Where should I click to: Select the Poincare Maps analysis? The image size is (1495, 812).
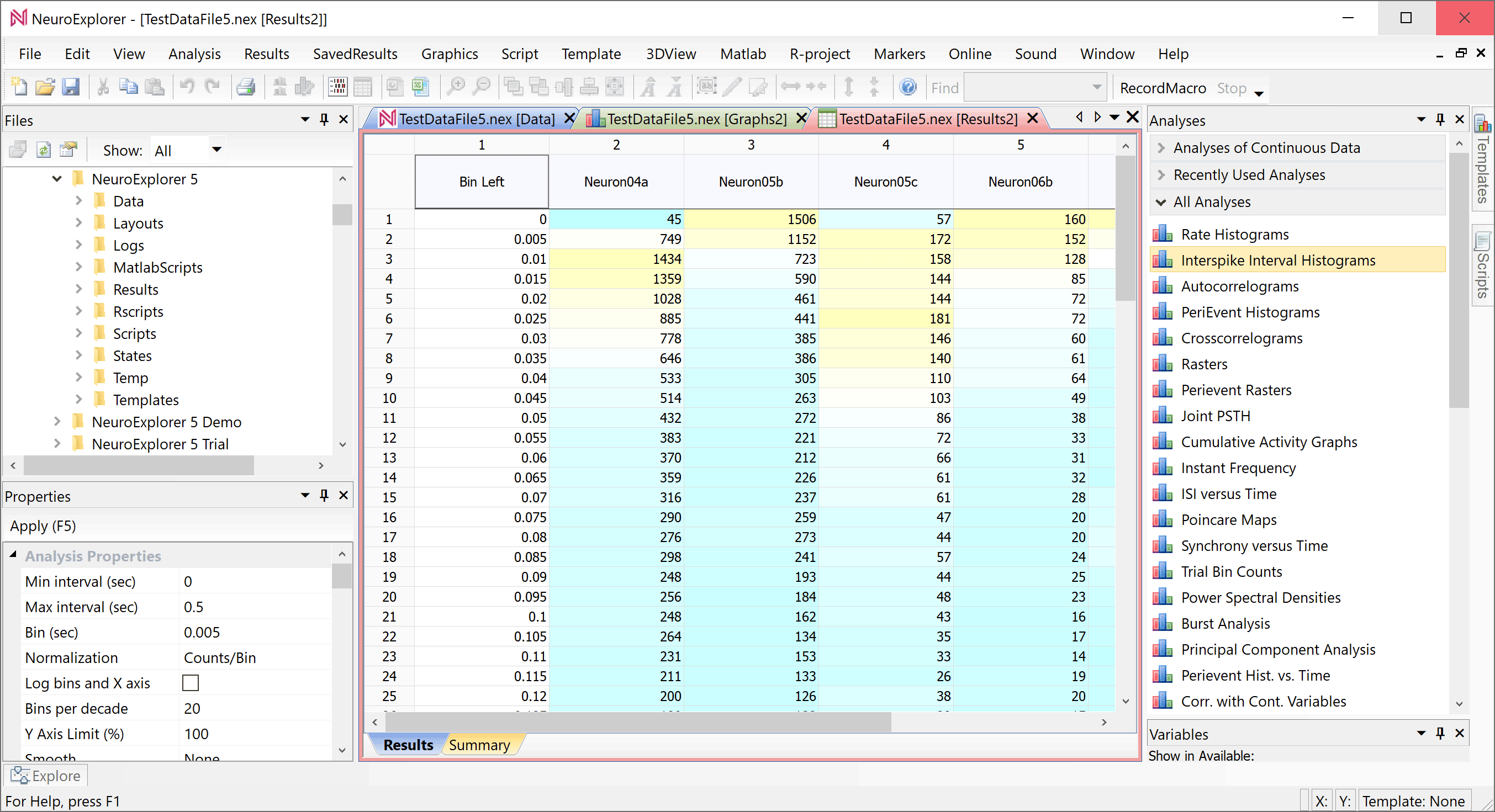tap(1229, 519)
